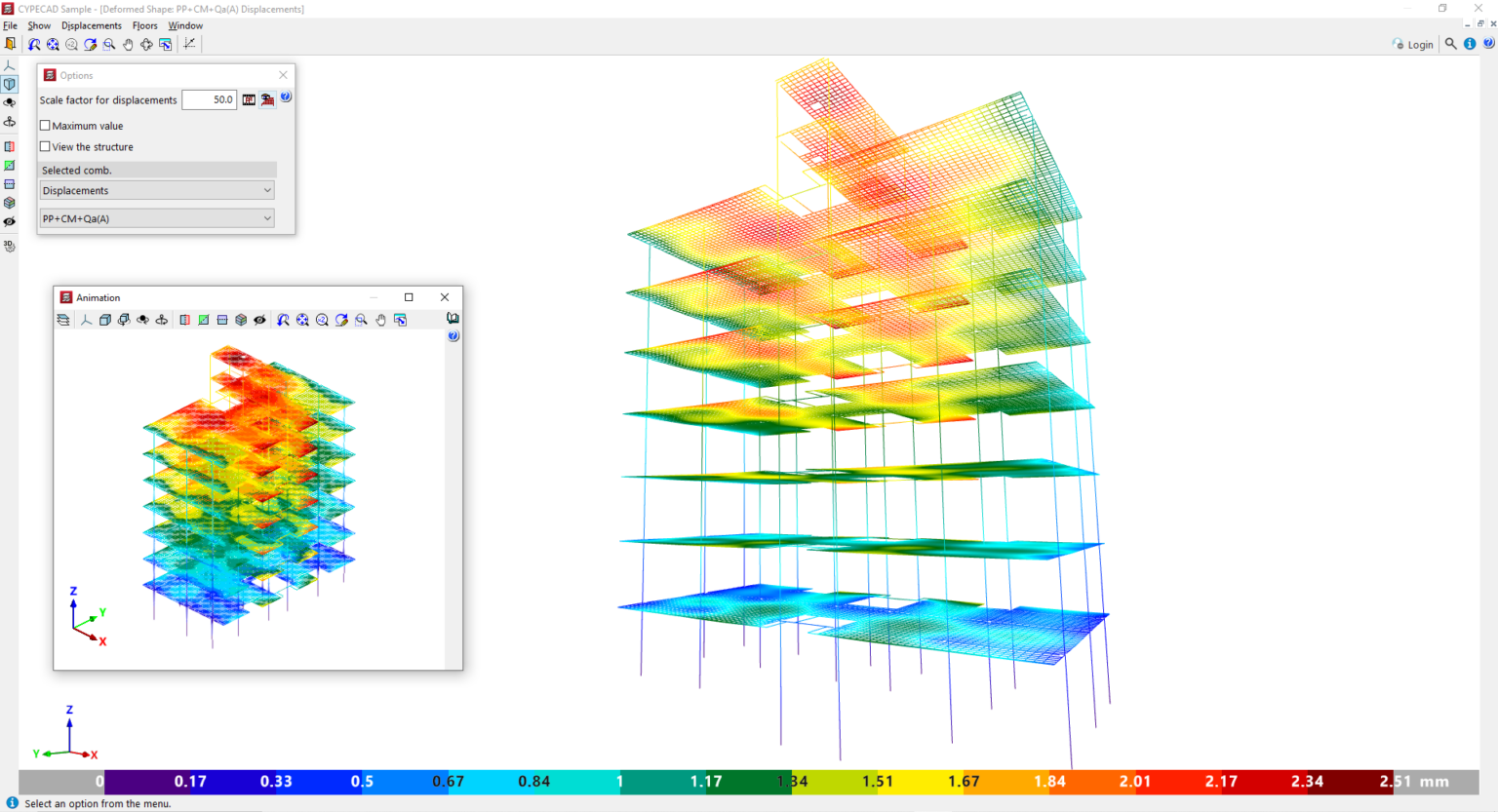Open the Show menu
This screenshot has width=1498, height=812.
tap(39, 25)
